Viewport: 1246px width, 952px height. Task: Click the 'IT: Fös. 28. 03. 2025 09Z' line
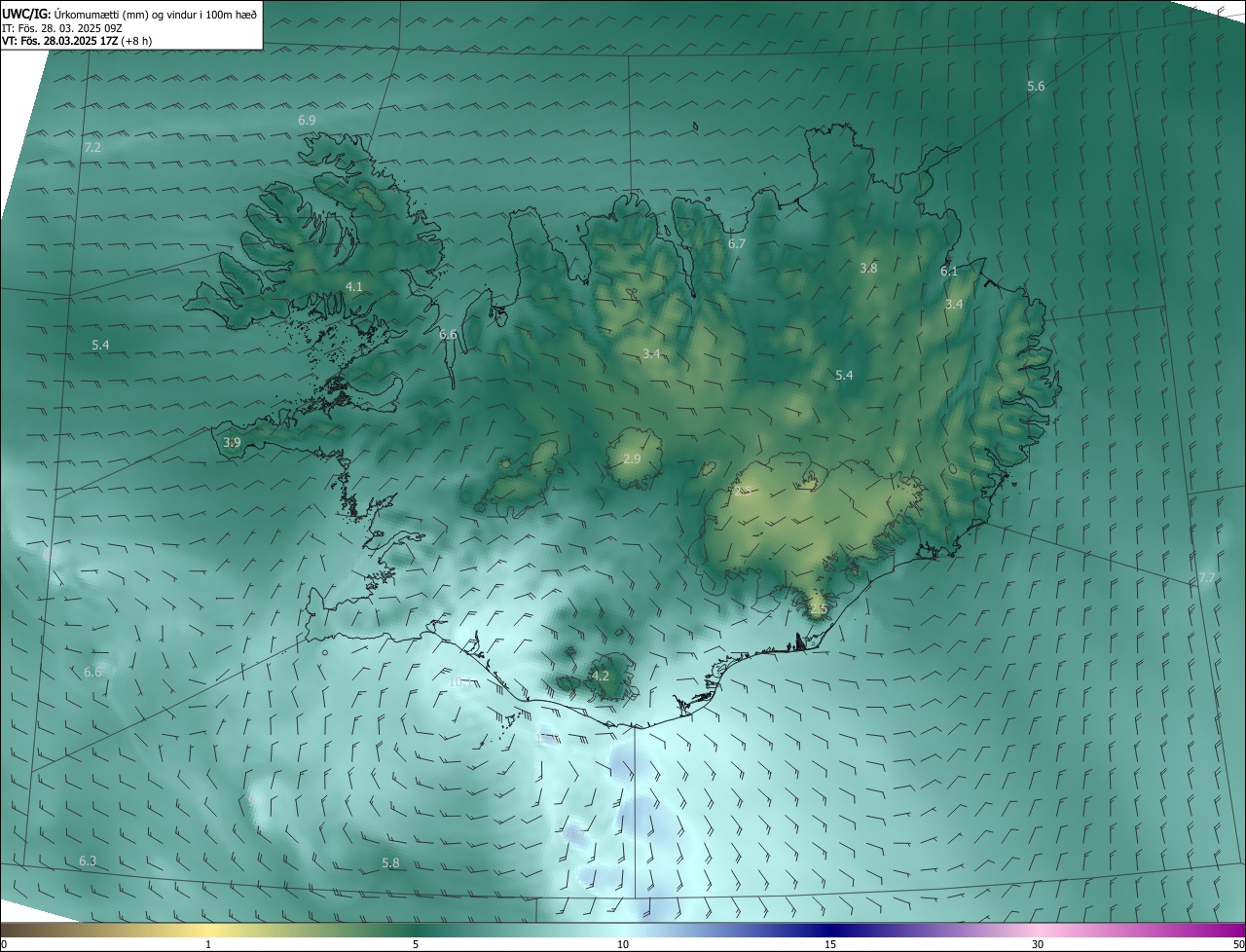pyautogui.click(x=62, y=27)
